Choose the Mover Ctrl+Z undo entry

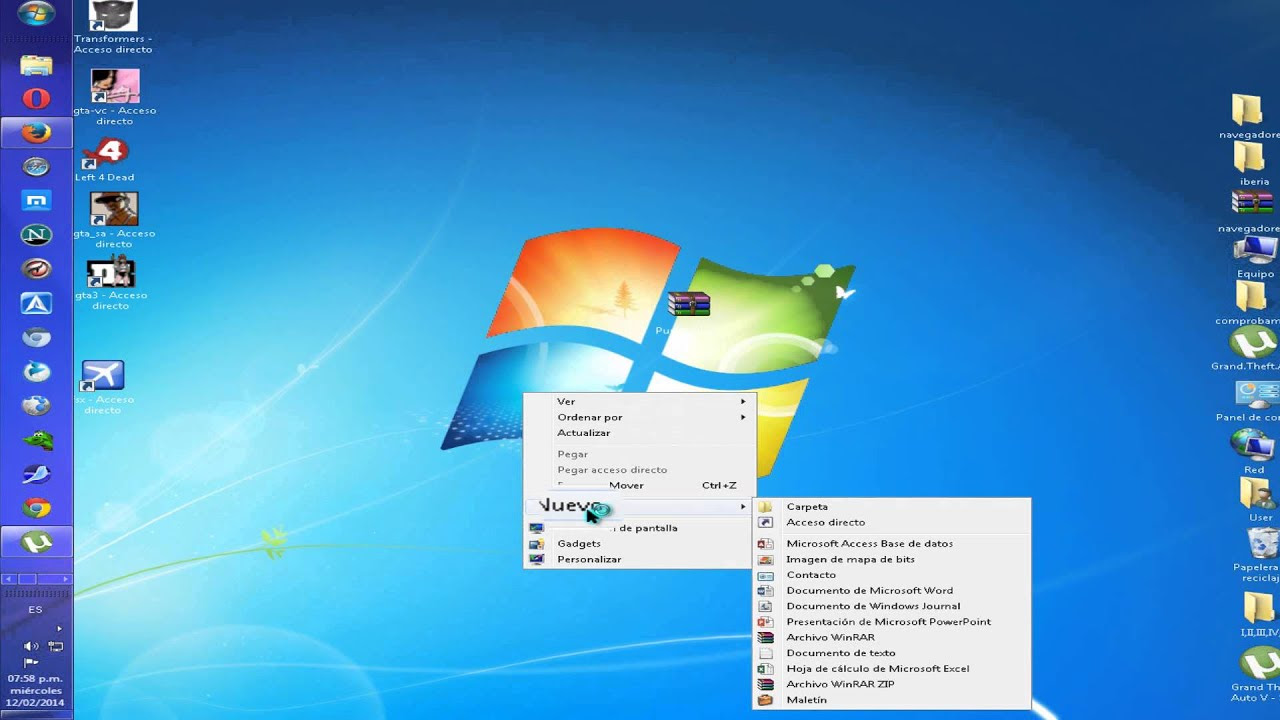click(639, 486)
